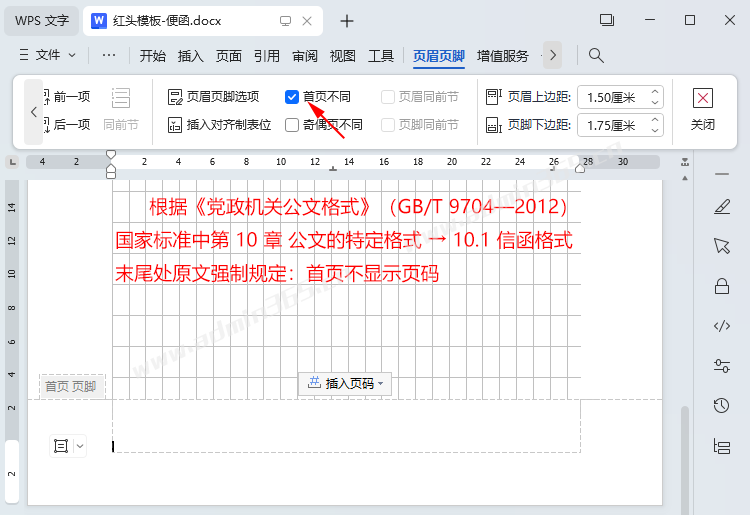Go to 前一项 header/footer
This screenshot has height=515, width=750.
(x=67, y=97)
